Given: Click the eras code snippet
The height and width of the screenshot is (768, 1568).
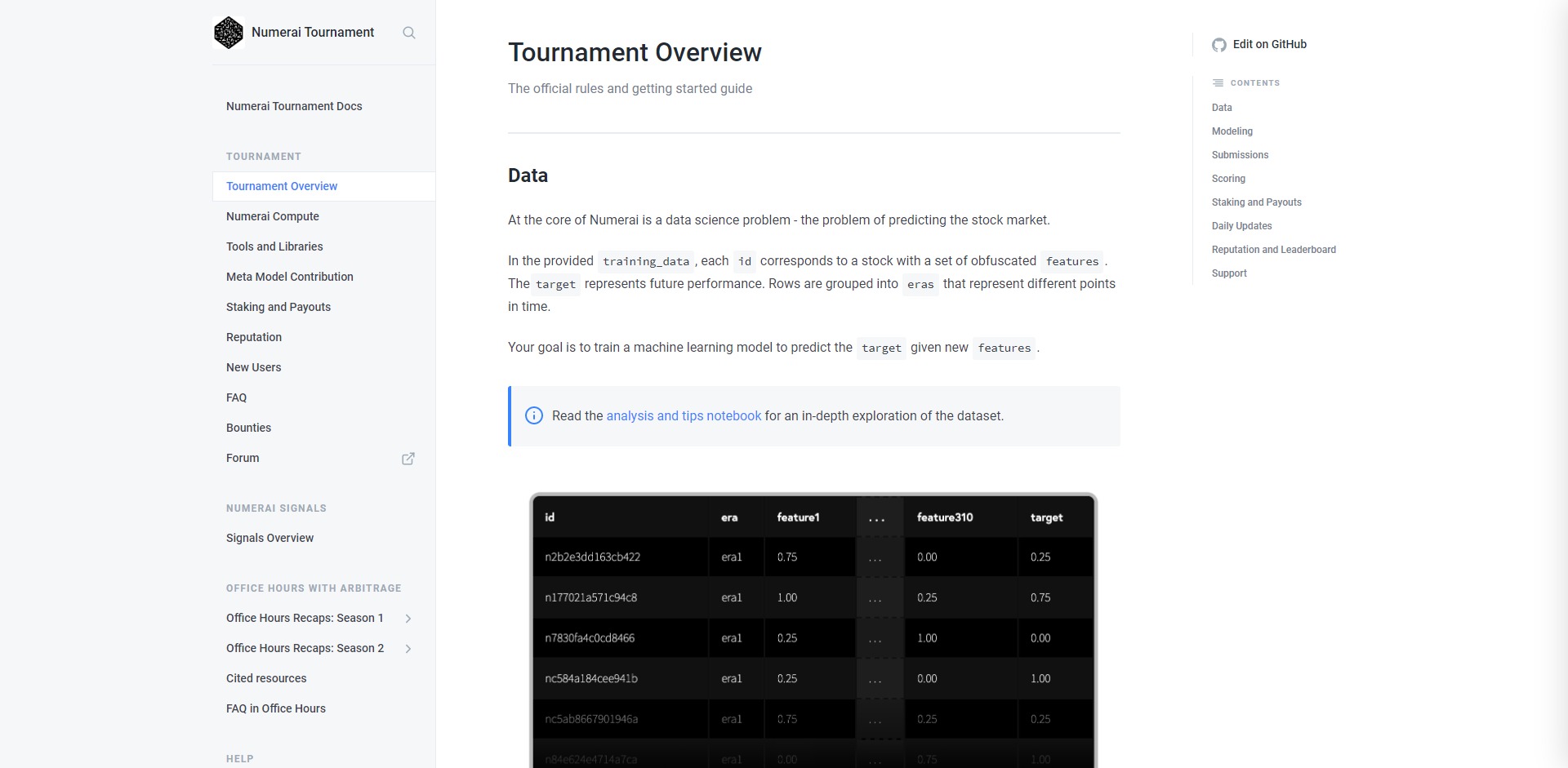Looking at the screenshot, I should (920, 284).
